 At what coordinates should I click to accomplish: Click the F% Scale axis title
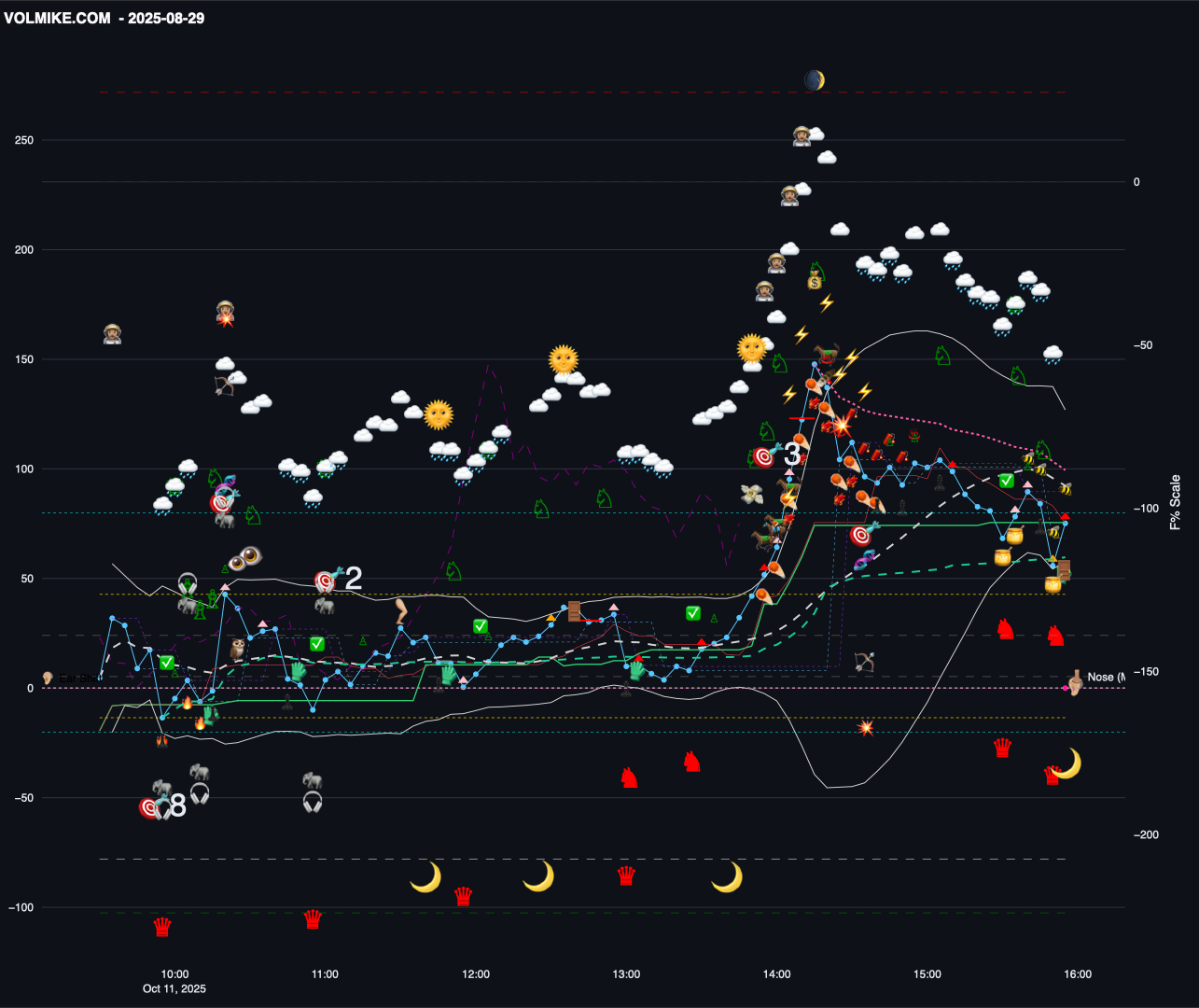coord(1175,503)
